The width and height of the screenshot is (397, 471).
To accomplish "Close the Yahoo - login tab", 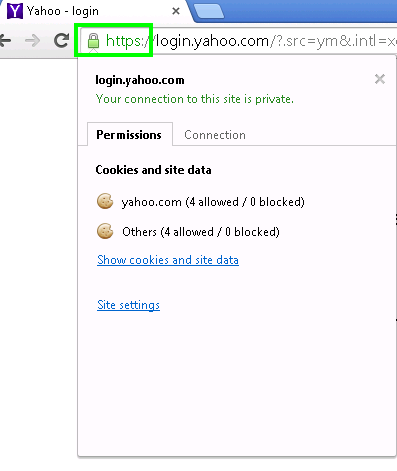I will (x=176, y=11).
